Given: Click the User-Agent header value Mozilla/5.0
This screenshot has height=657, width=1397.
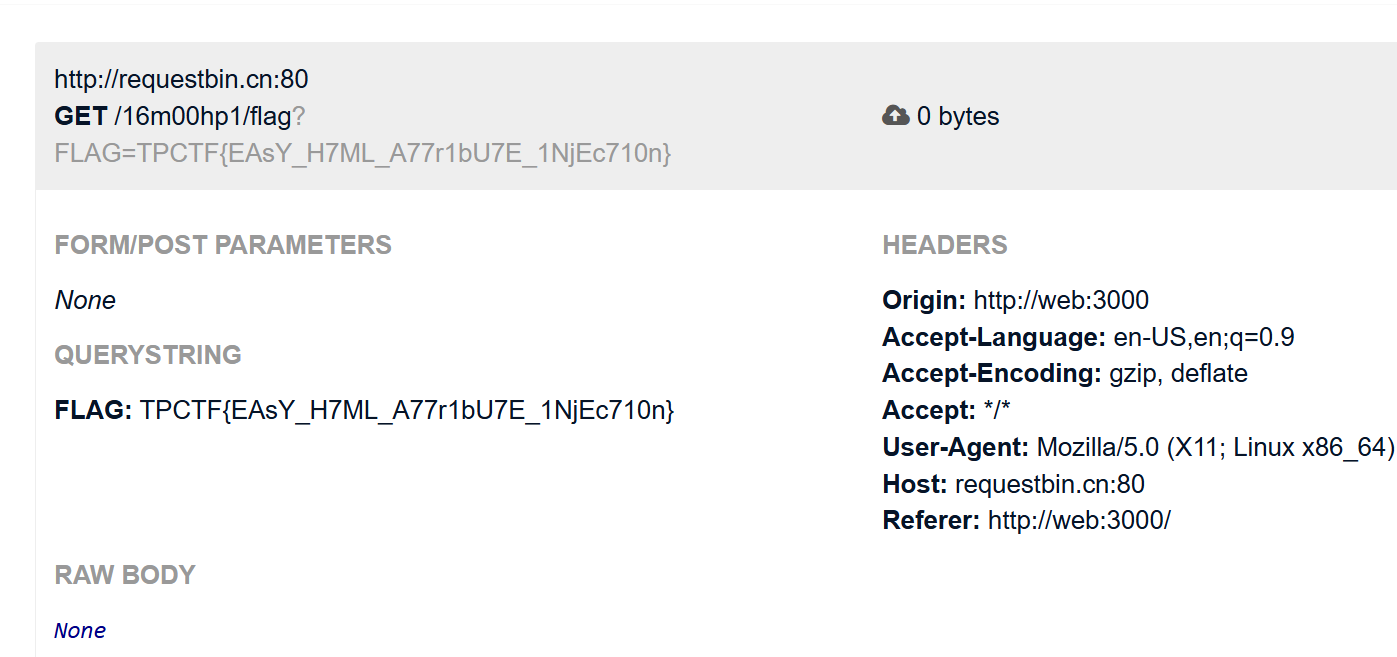Looking at the screenshot, I should [1214, 447].
